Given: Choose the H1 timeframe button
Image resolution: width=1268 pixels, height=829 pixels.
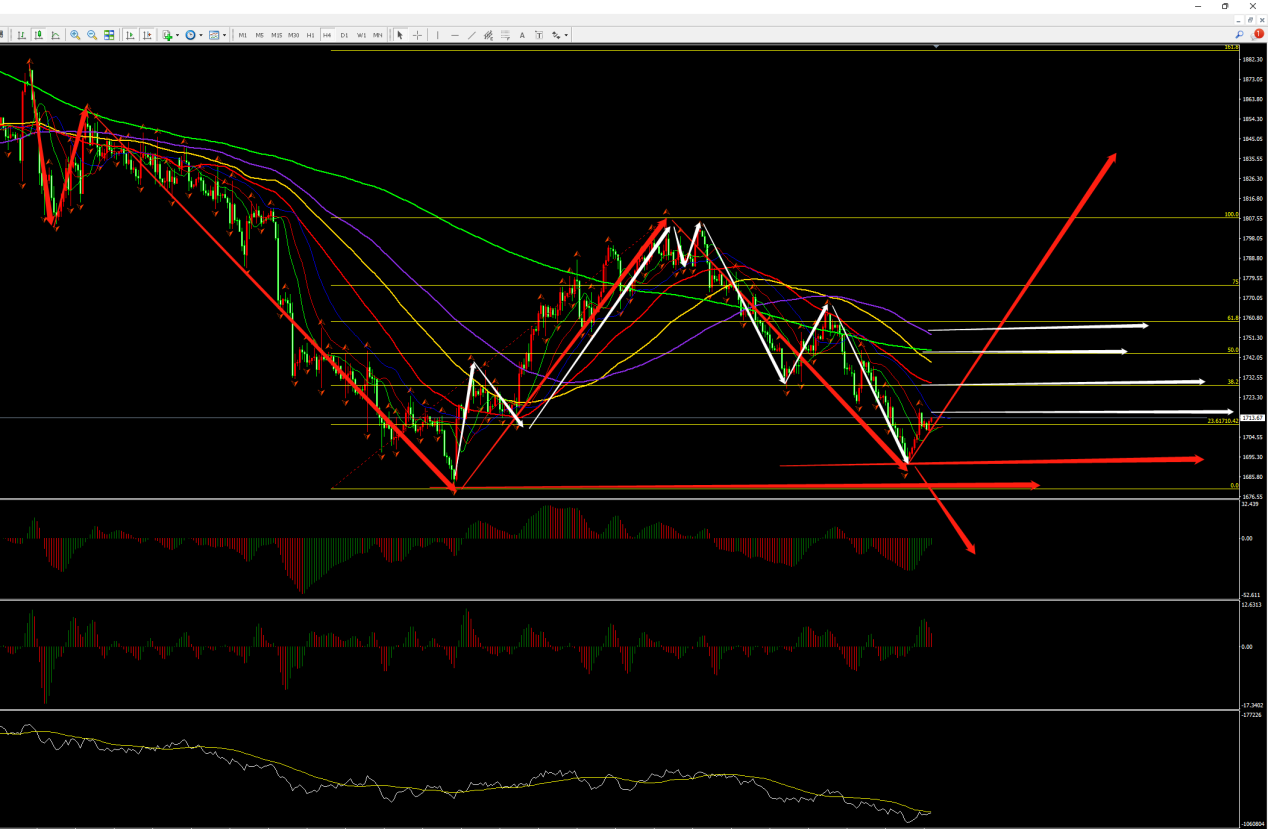Looking at the screenshot, I should coord(310,35).
